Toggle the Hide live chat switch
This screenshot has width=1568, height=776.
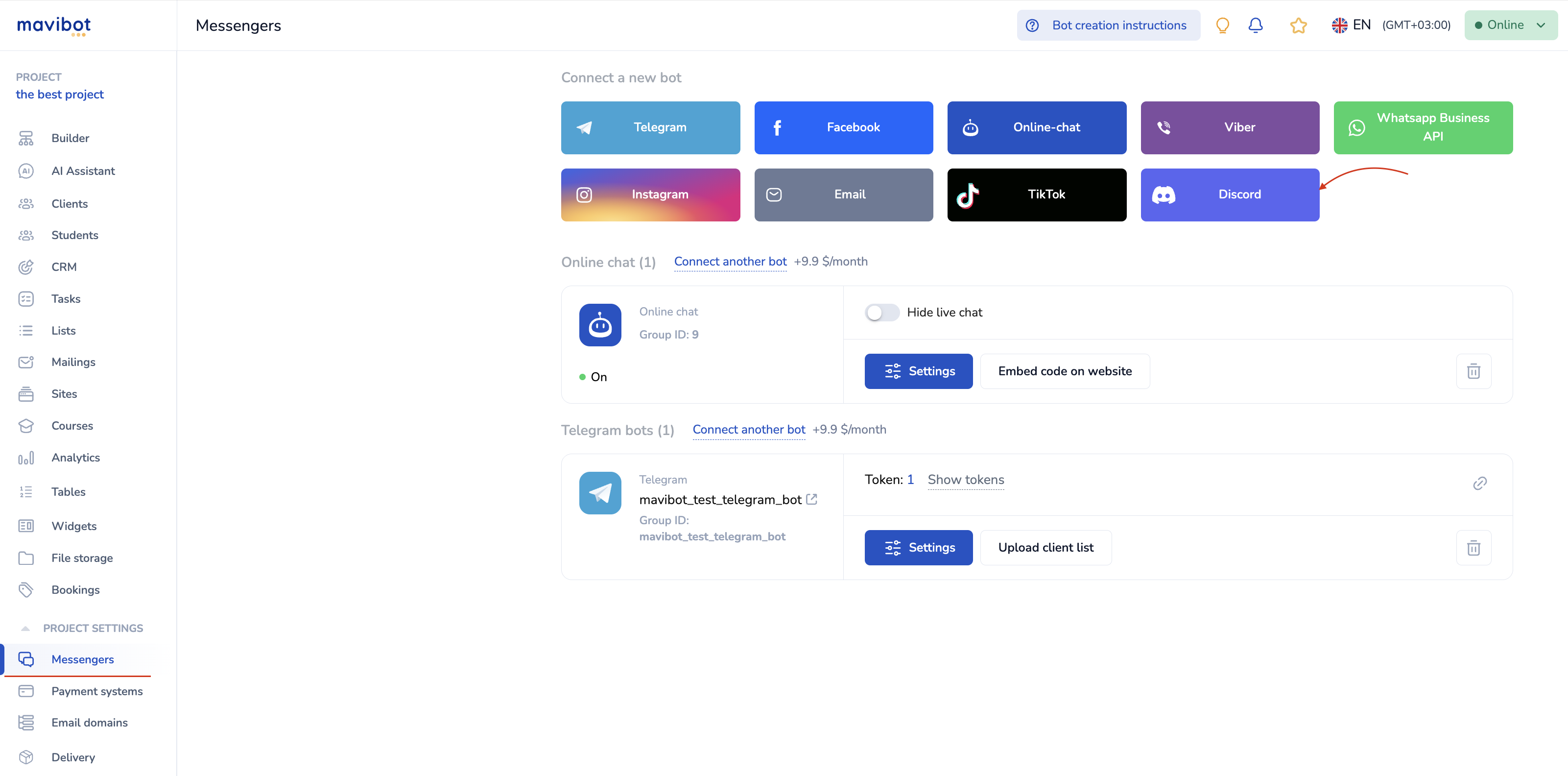[881, 313]
